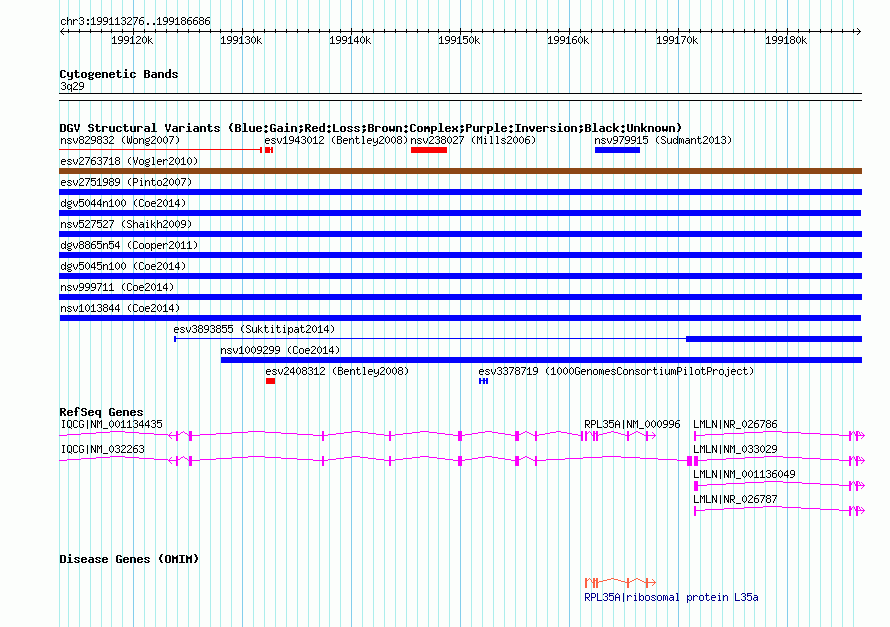Viewport: 890px width, 627px height.
Task: Click the blue bar under nsv1013844
Action: click(460, 318)
